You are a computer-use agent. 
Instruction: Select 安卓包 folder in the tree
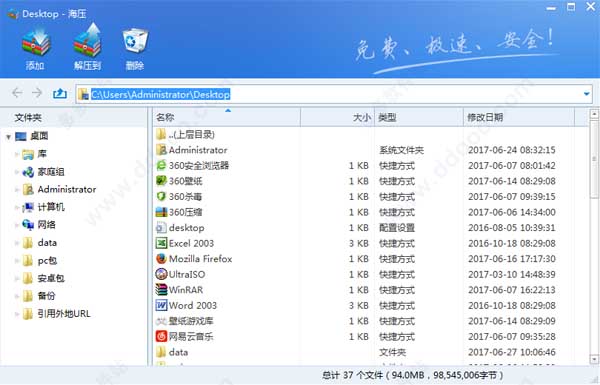(51, 278)
